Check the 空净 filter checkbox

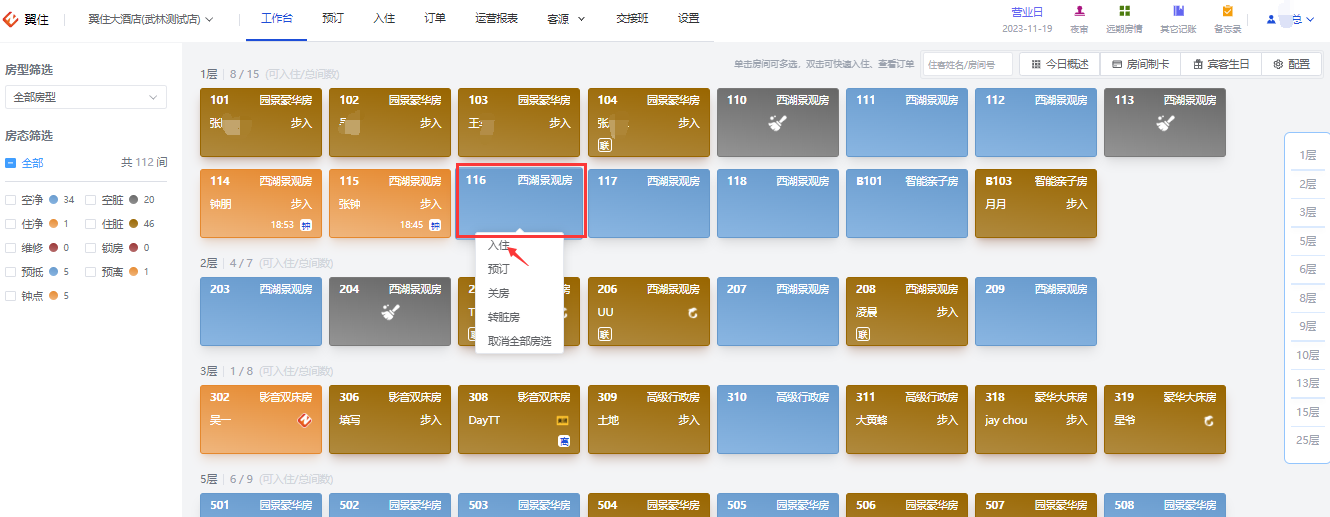10,200
